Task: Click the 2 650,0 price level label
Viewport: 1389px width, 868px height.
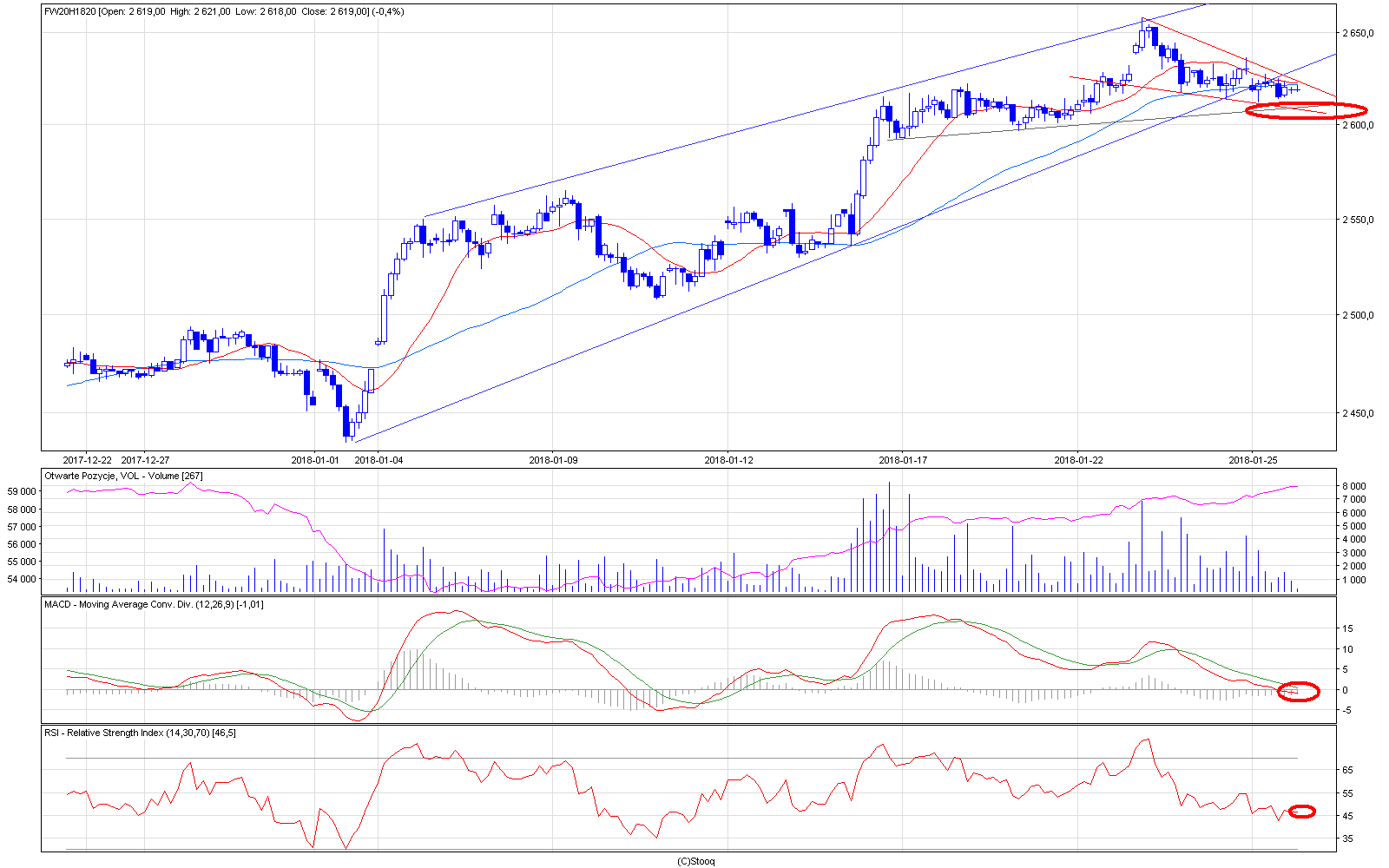Action: pos(1358,34)
